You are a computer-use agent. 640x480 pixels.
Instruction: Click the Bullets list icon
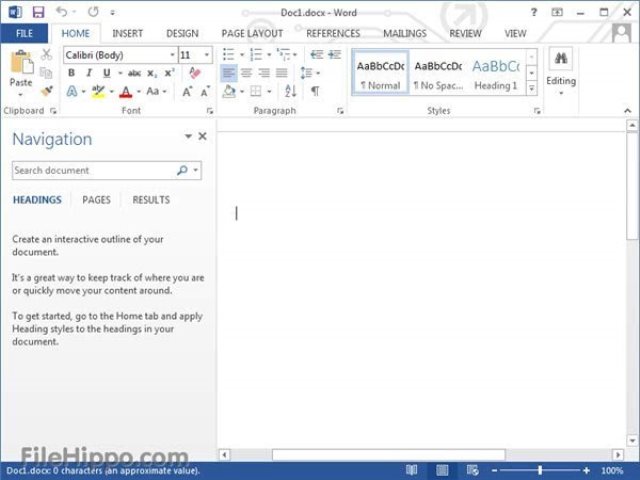[229, 54]
